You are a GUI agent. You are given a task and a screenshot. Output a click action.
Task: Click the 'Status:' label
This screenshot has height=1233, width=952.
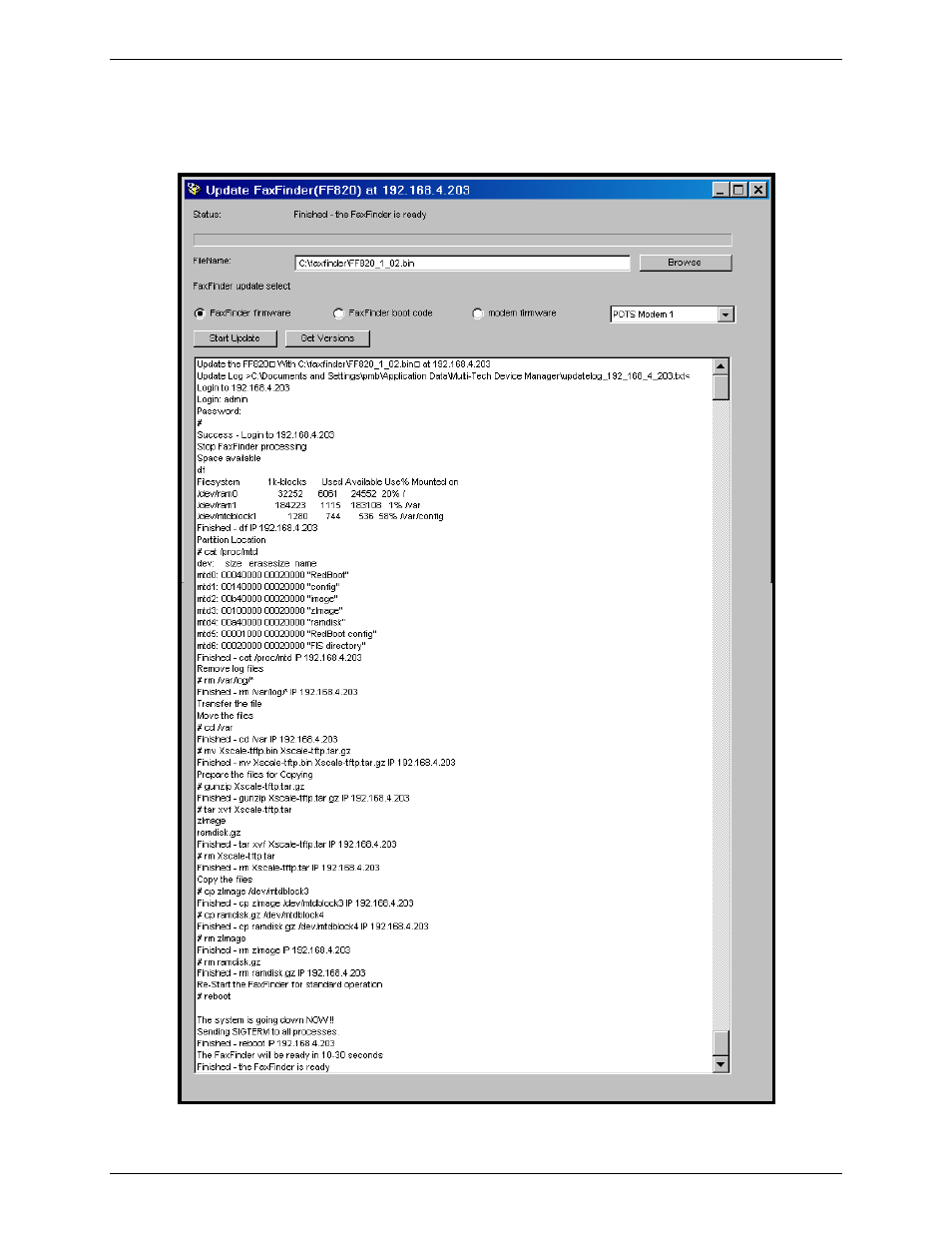[x=208, y=215]
